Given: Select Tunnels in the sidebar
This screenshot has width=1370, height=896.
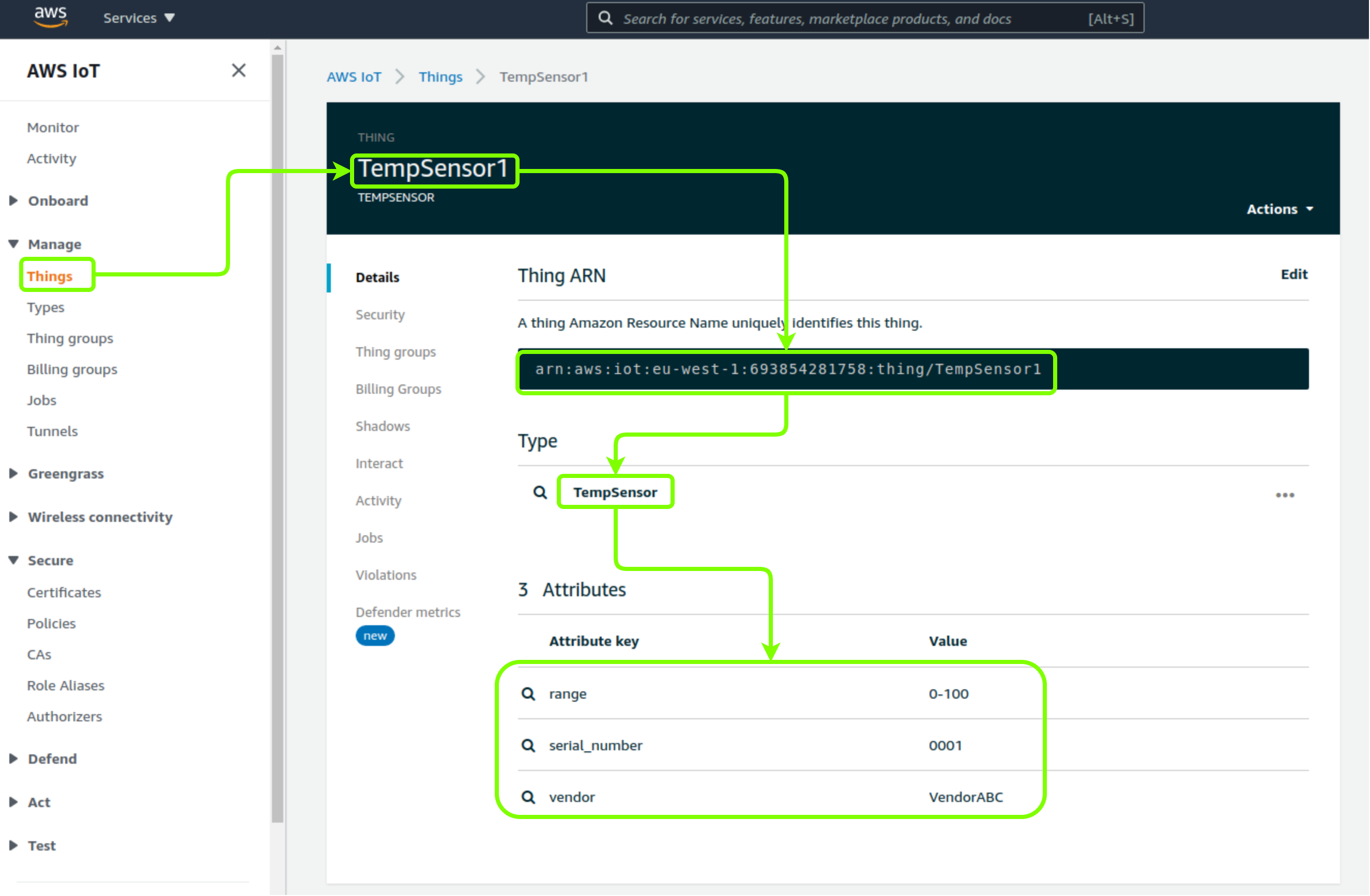Looking at the screenshot, I should click(52, 431).
